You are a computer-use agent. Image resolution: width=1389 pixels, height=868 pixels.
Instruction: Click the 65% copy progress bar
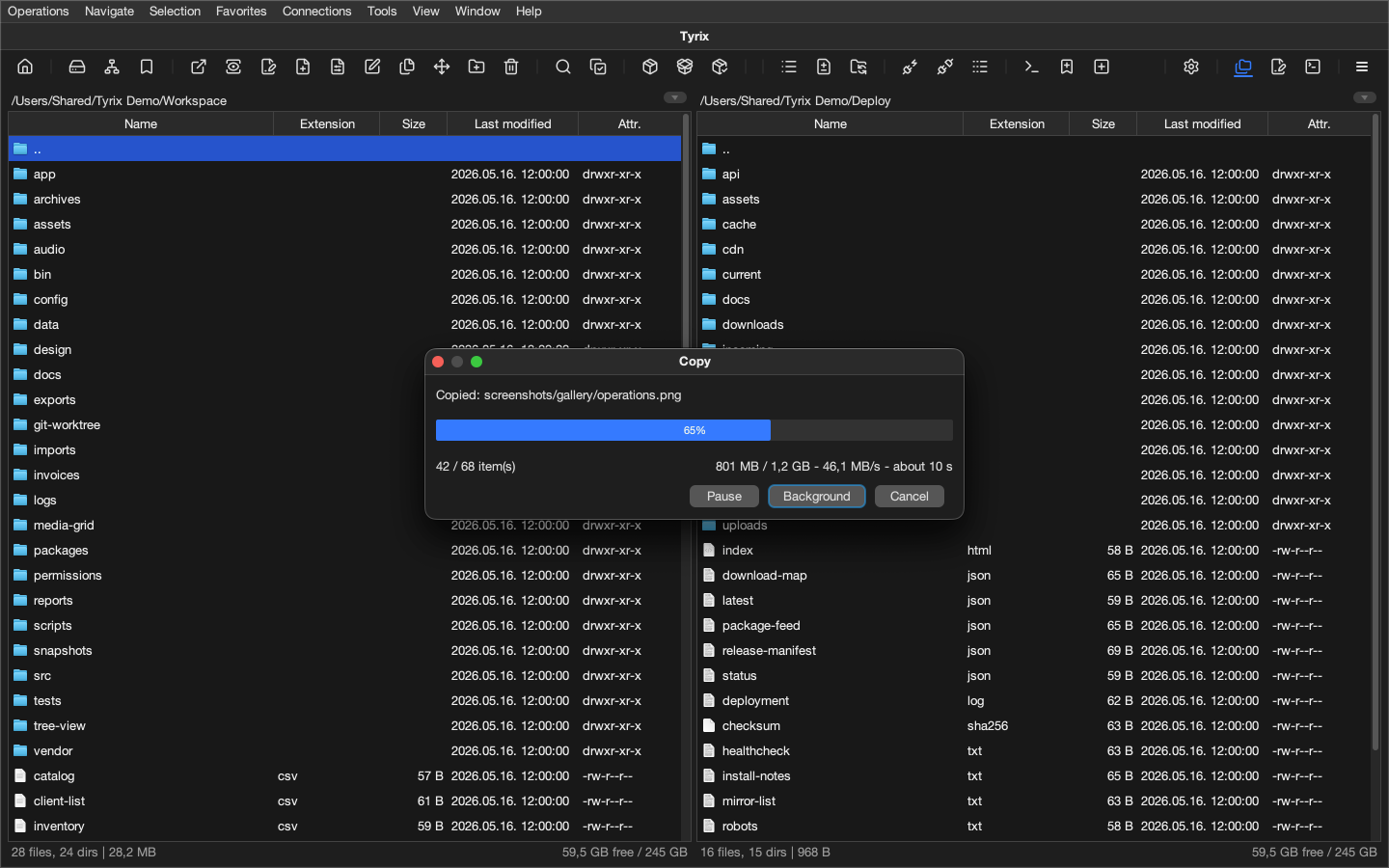coord(694,430)
